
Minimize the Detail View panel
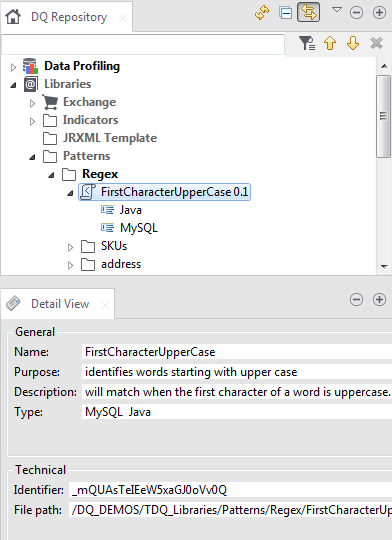point(356,299)
